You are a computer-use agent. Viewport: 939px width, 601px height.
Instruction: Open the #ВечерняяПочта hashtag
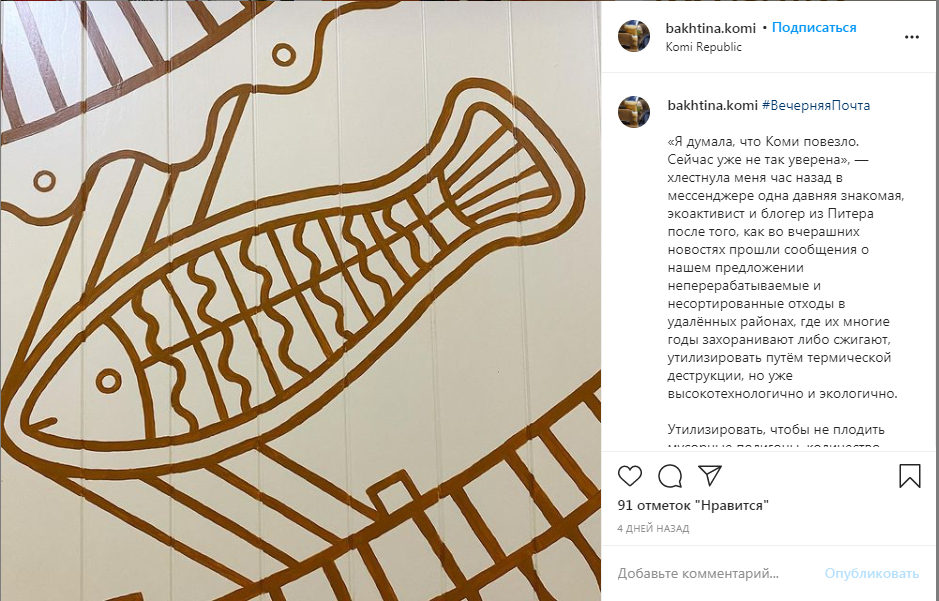(816, 105)
